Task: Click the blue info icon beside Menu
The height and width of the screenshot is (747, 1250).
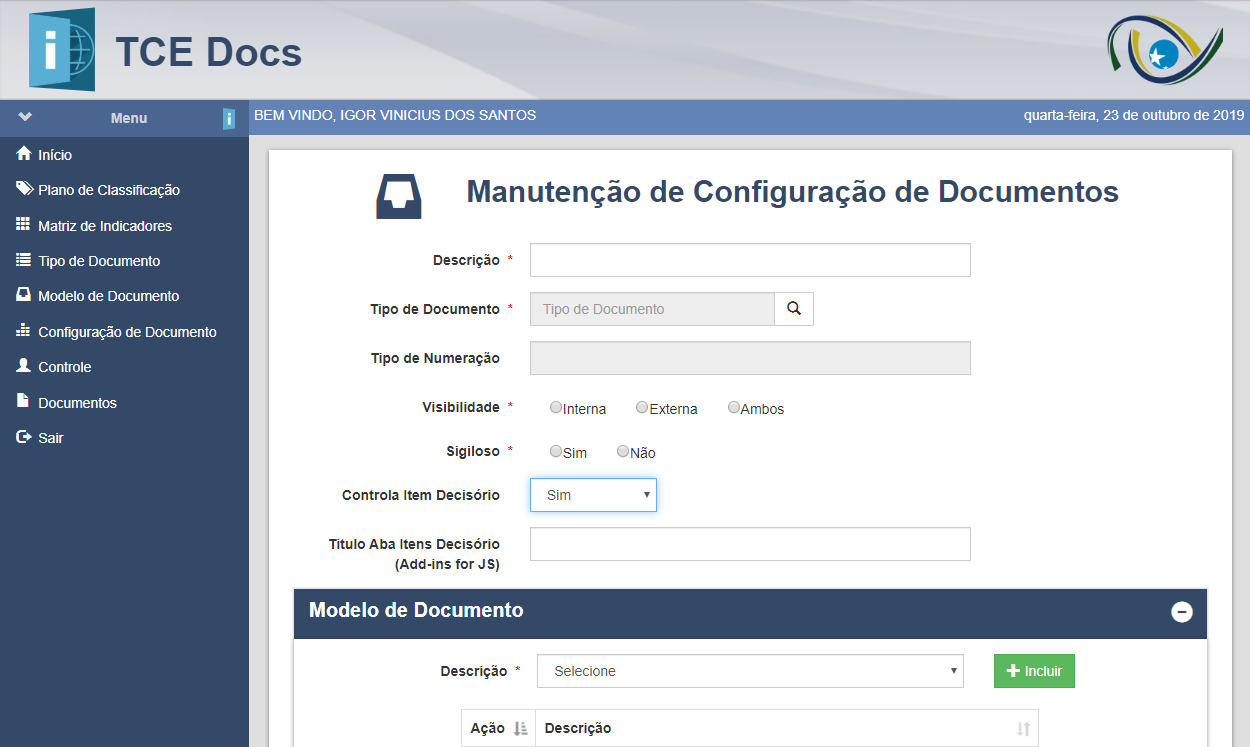Action: 229,119
